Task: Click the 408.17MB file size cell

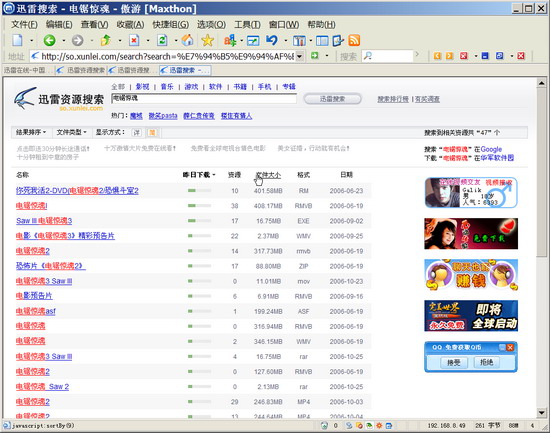Action: pyautogui.click(x=268, y=206)
